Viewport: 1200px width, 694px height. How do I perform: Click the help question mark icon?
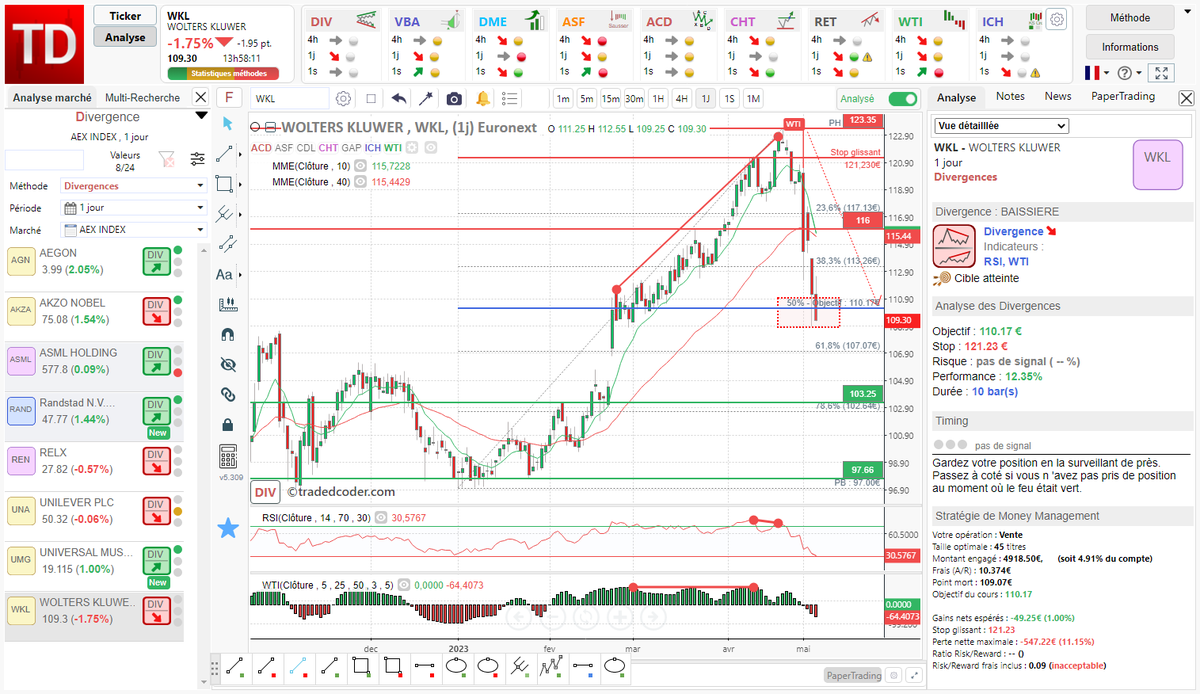pos(1125,73)
